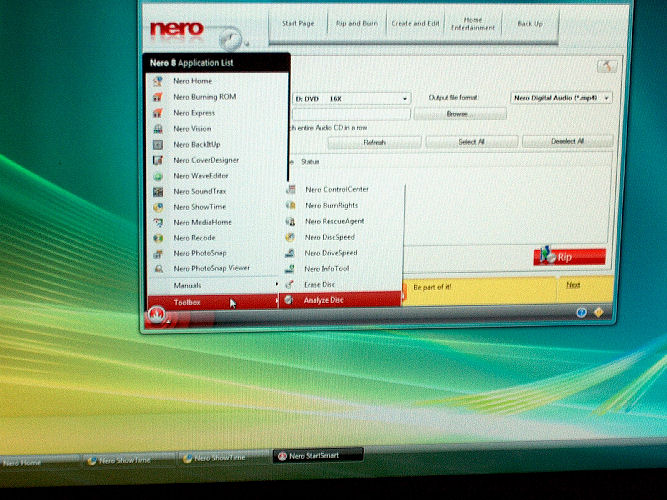
Task: Click the 'Output file format' label
Action: point(453,97)
